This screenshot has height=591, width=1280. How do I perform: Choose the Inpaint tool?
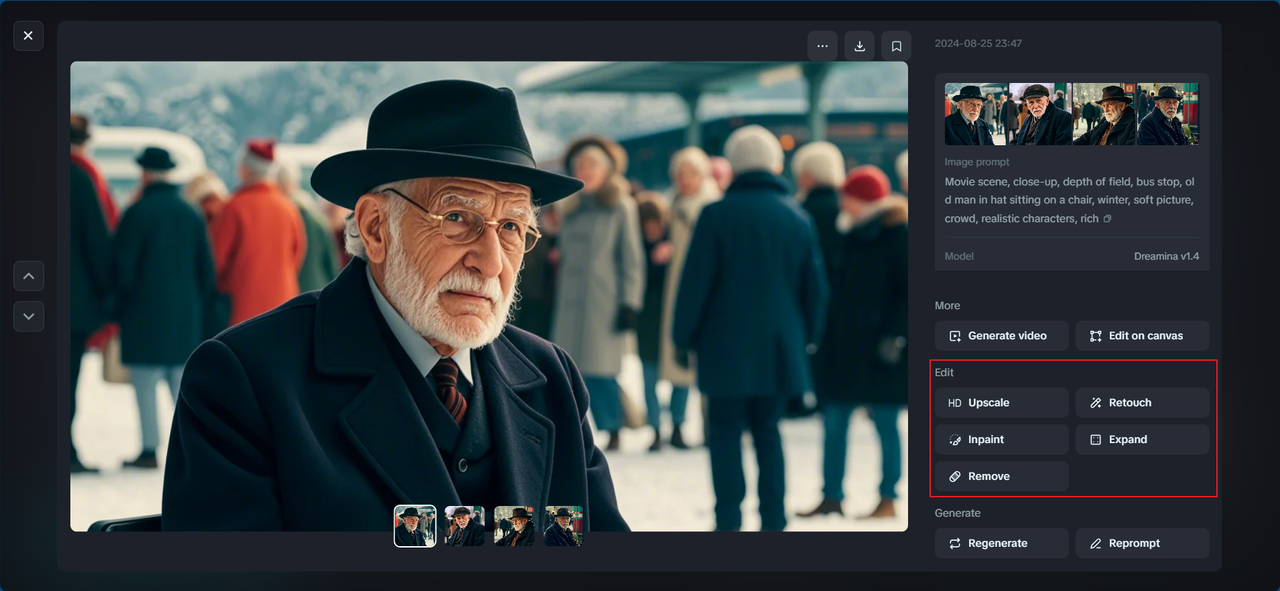[x=1002, y=440]
